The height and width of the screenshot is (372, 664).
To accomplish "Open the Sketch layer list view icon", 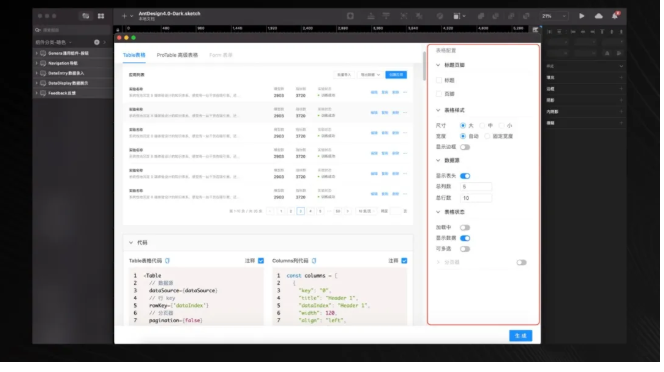I will [86, 16].
